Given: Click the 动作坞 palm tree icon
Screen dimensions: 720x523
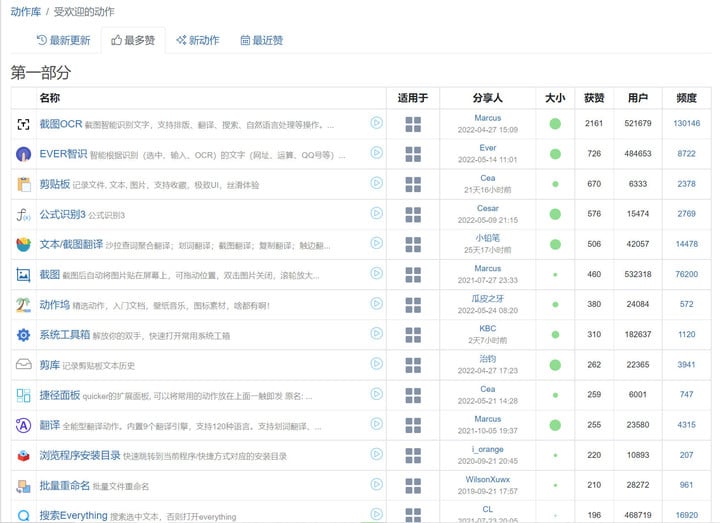Looking at the screenshot, I should point(23,305).
